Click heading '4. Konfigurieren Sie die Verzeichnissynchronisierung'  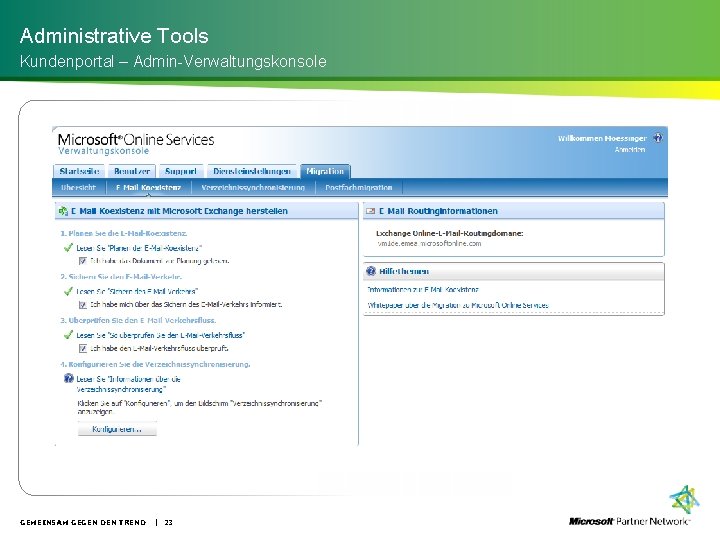point(155,364)
